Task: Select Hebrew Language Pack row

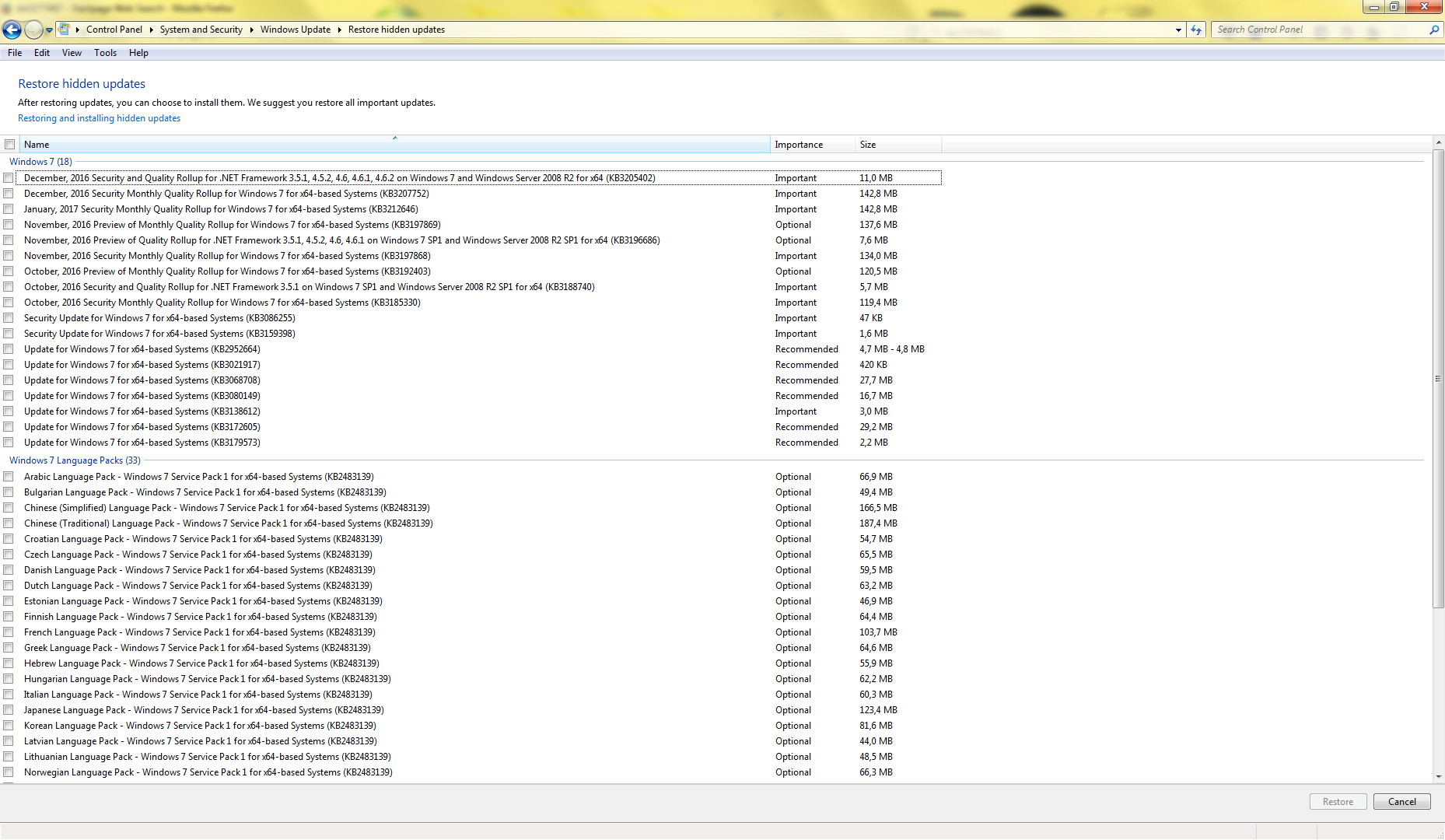Action: [471, 663]
